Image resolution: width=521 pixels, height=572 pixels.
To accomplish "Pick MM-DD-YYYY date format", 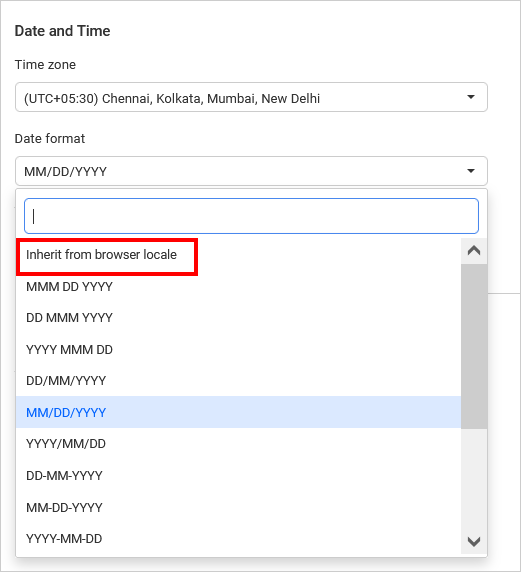I will point(238,507).
